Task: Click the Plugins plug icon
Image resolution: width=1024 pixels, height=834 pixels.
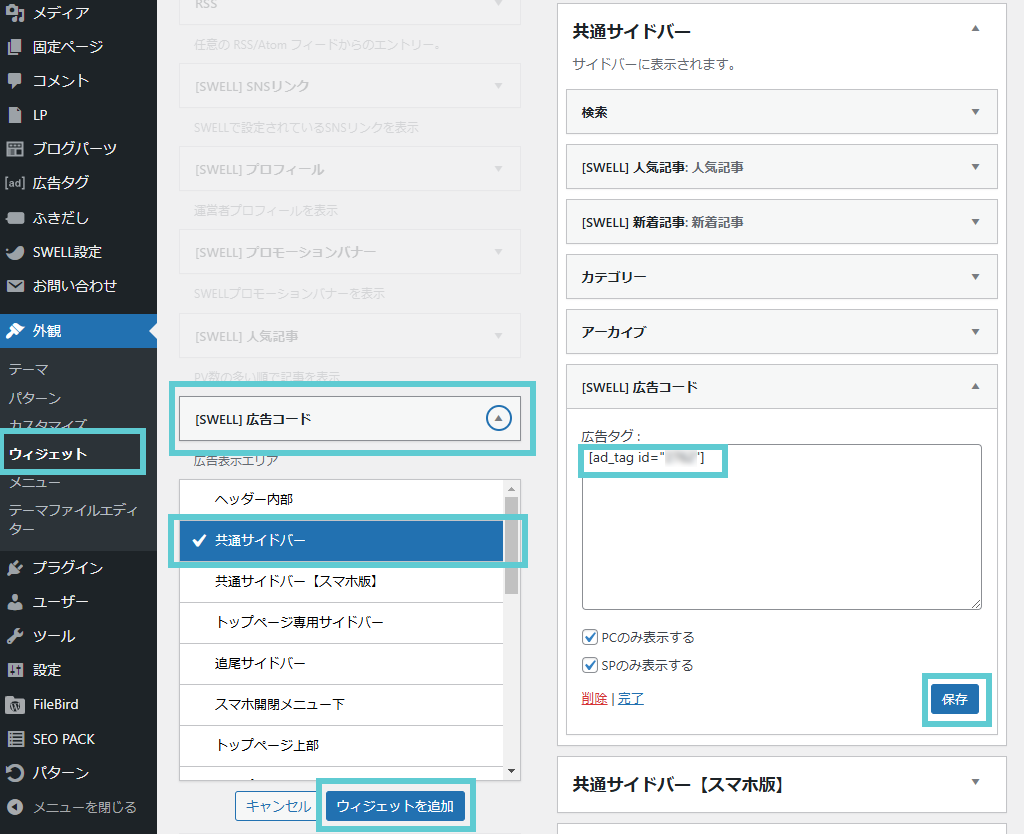Action: (x=15, y=568)
